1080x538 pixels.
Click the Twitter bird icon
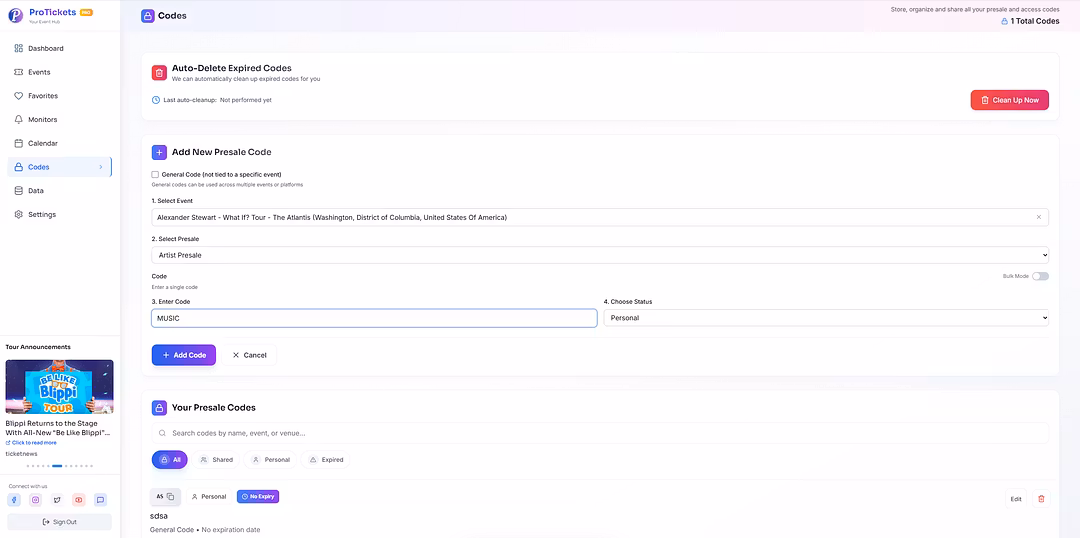[x=57, y=500]
